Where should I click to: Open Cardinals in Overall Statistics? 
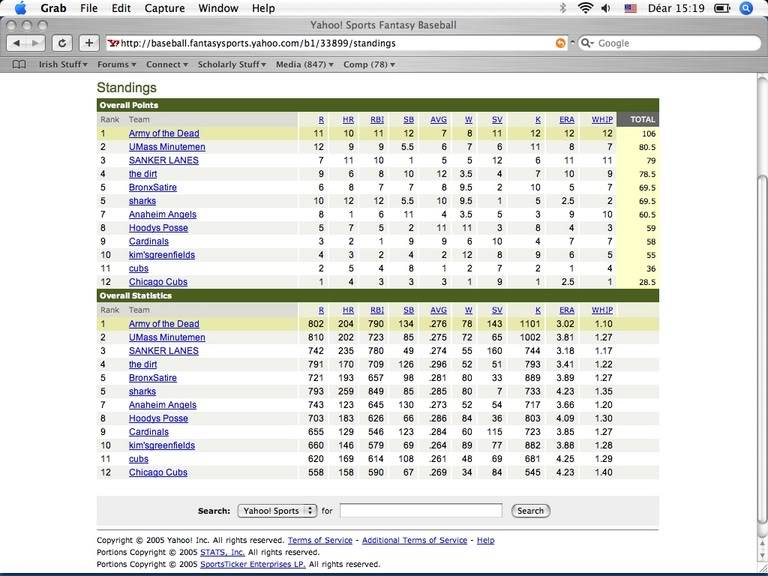(149, 432)
